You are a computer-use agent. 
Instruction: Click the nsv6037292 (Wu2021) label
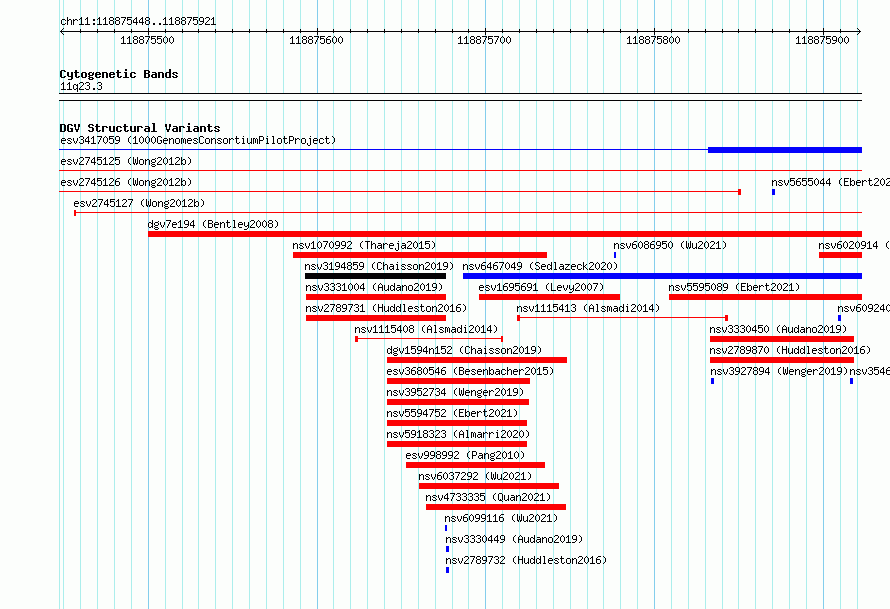[475, 476]
